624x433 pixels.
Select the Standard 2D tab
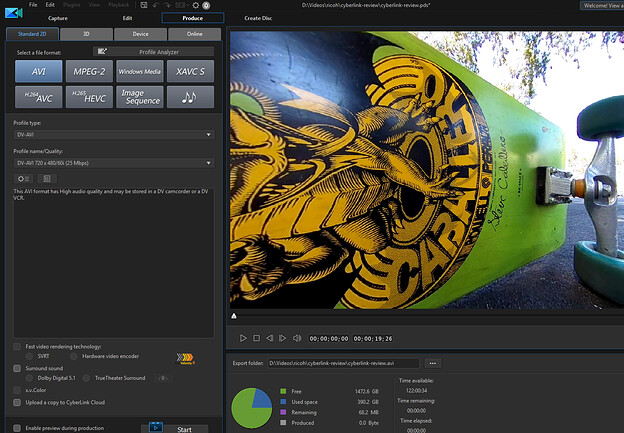pyautogui.click(x=32, y=34)
